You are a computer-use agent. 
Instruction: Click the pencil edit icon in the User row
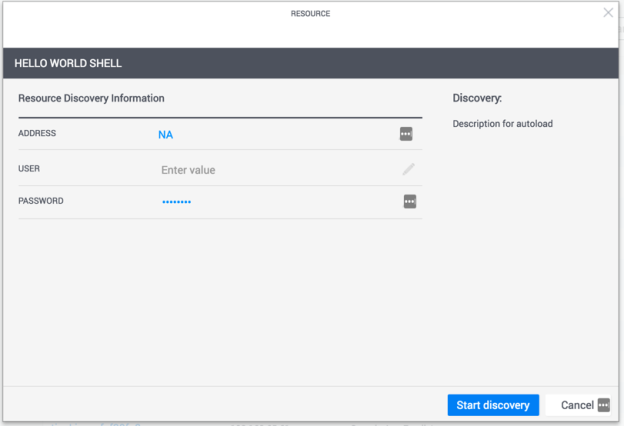[x=408, y=169]
